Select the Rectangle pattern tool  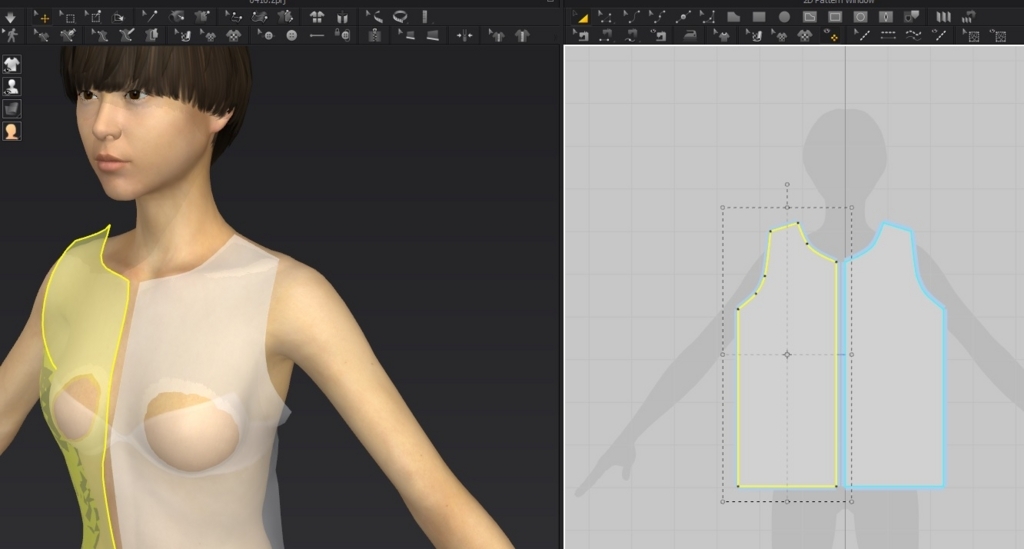(759, 17)
